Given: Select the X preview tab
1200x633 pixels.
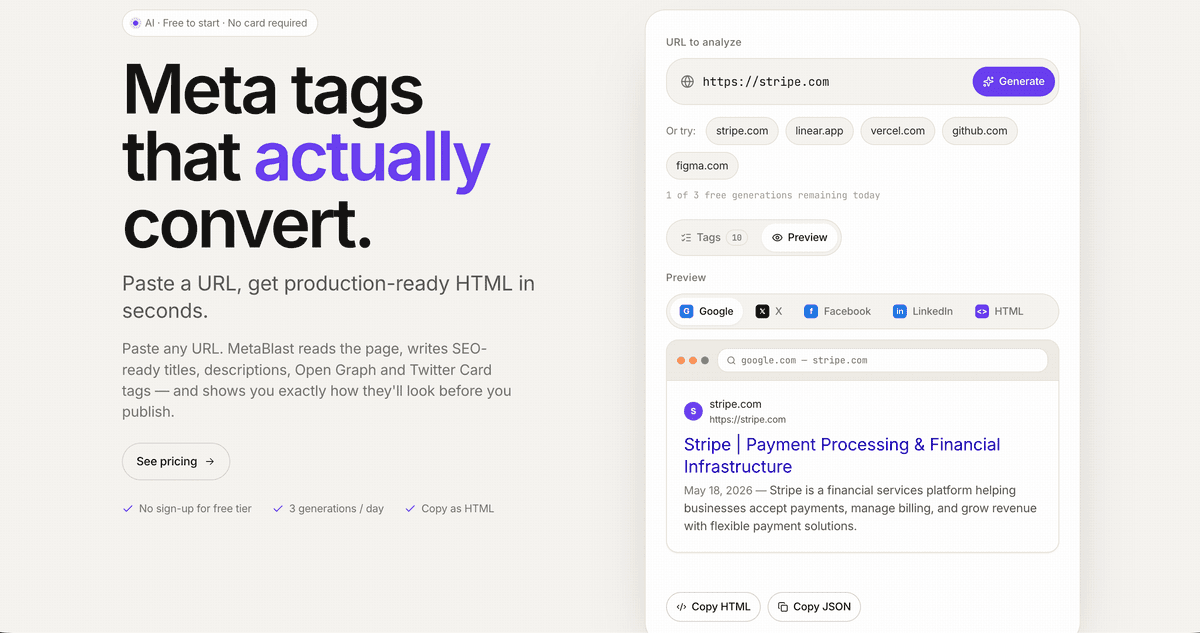Looking at the screenshot, I should [x=769, y=311].
